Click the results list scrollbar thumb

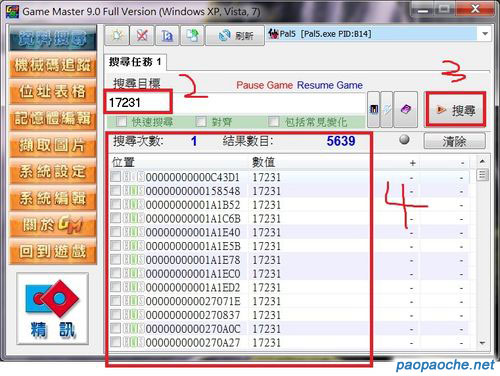pos(482,174)
